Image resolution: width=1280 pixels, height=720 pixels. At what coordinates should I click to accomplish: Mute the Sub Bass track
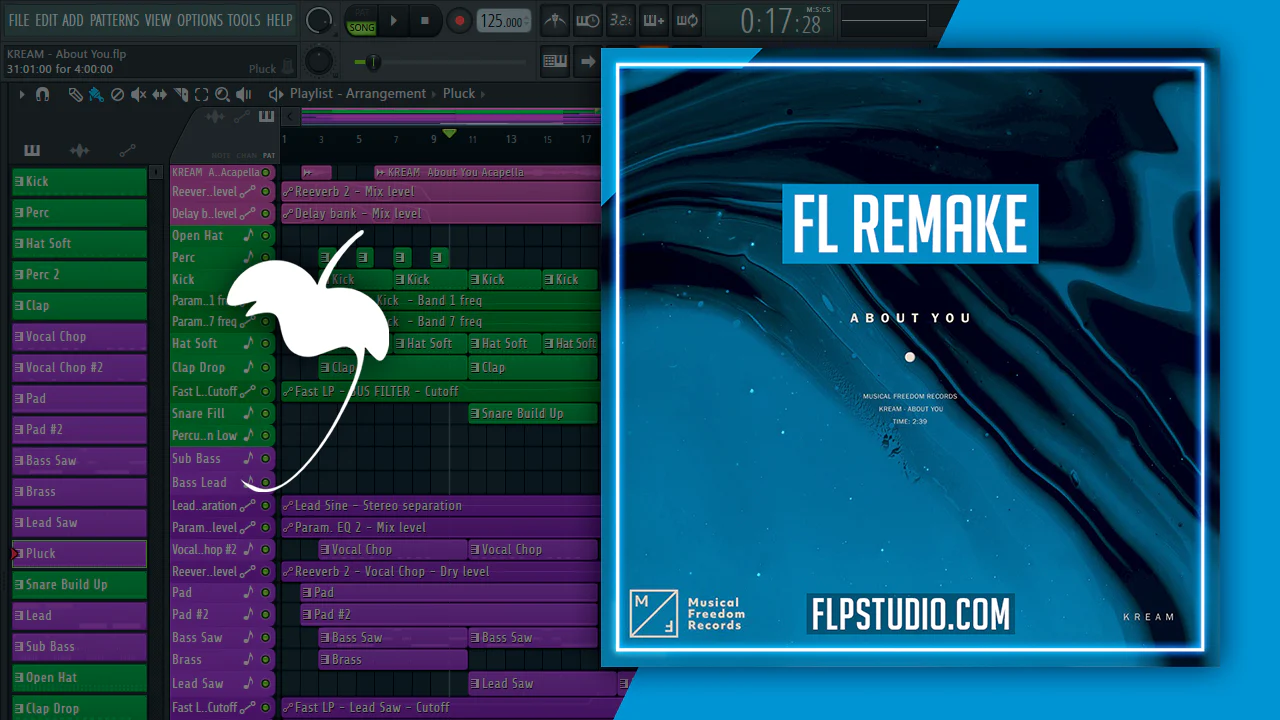point(266,459)
